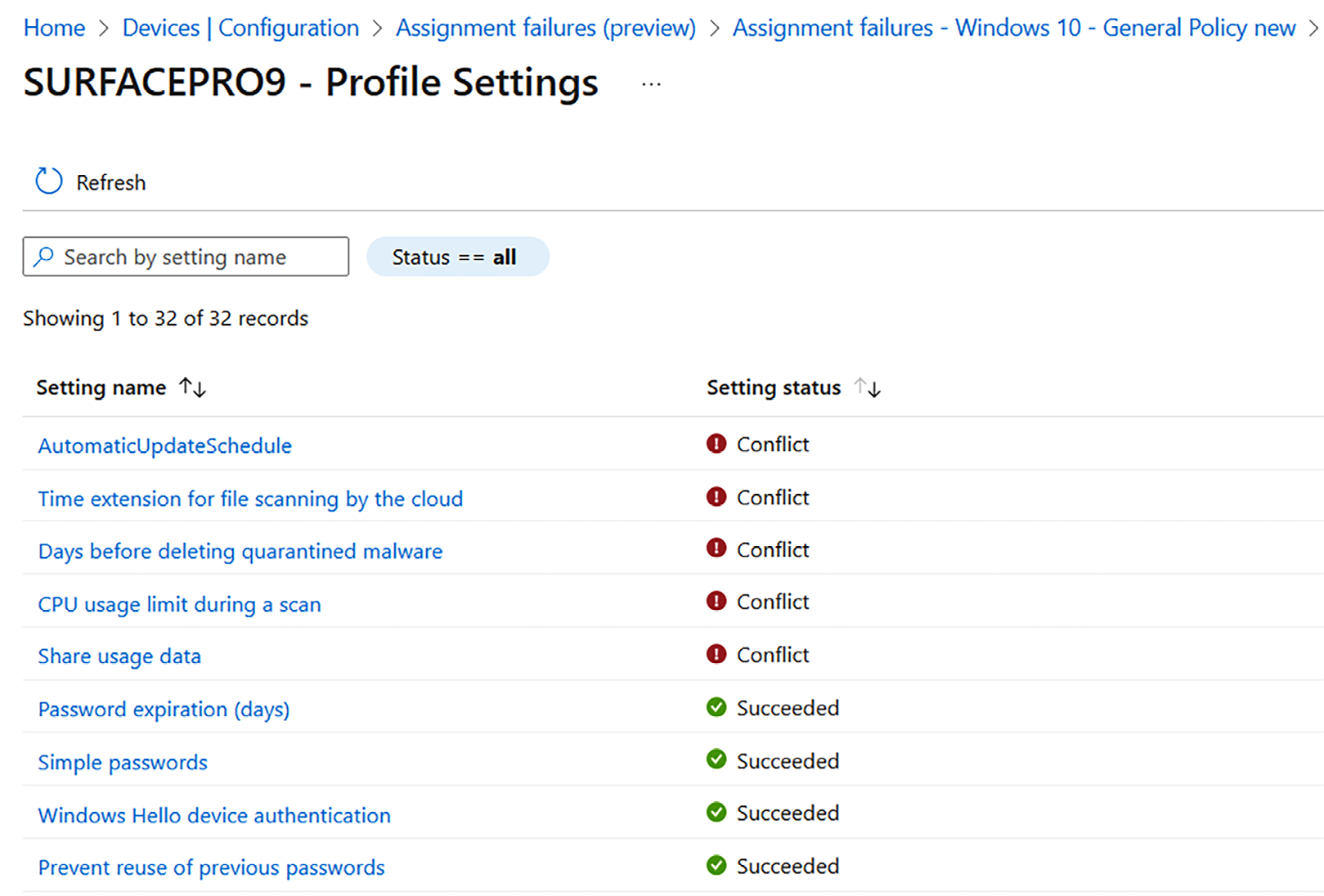Sort by Setting name column arrows
The height and width of the screenshot is (896, 1324).
pos(193,388)
